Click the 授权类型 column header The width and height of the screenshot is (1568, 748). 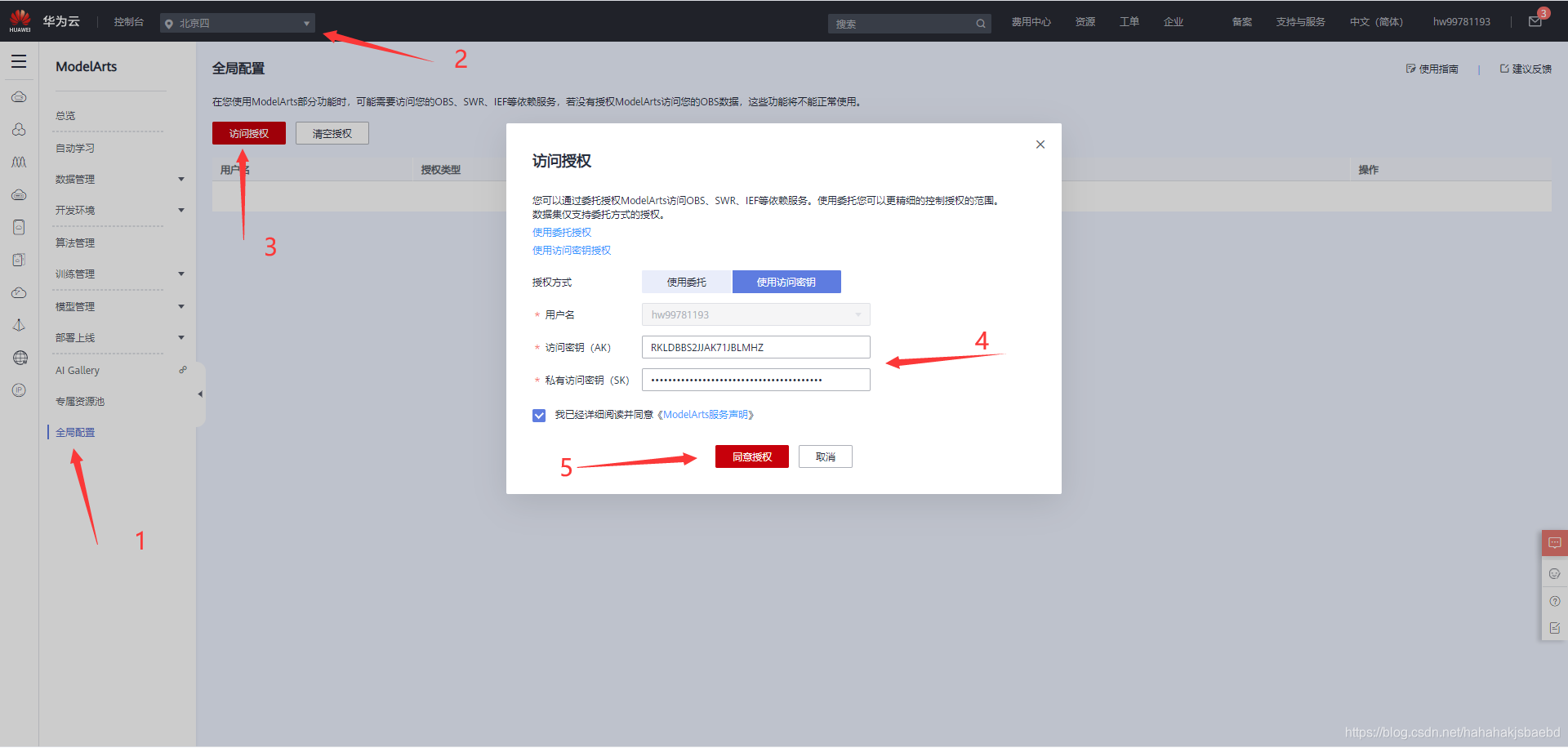click(441, 170)
